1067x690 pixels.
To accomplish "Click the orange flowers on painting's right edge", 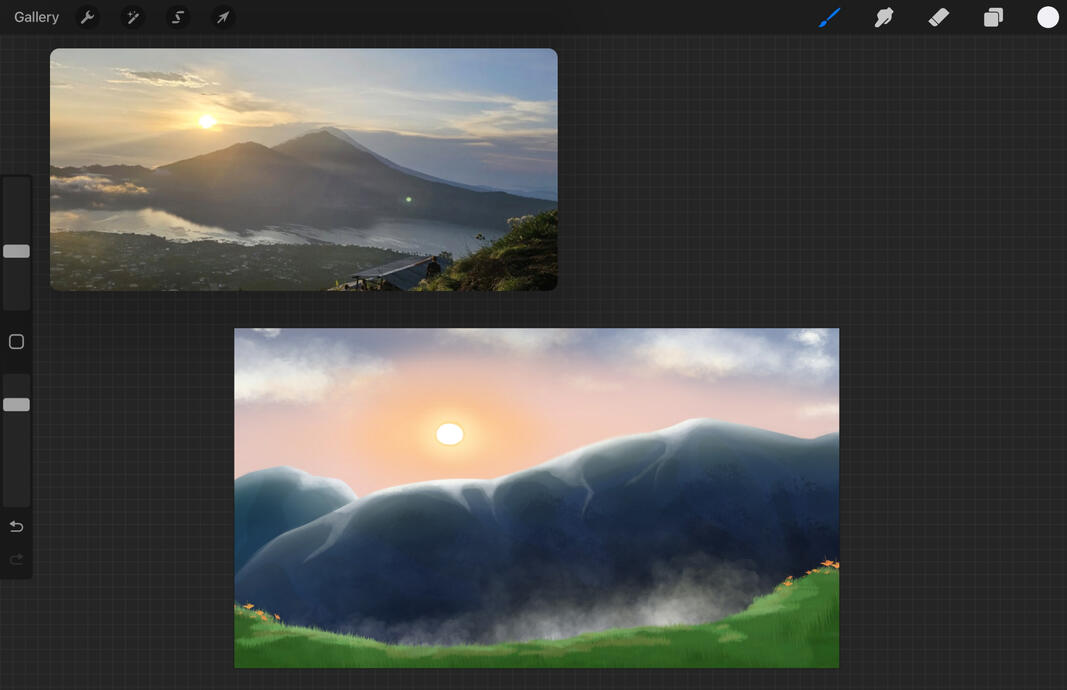I will 825,567.
